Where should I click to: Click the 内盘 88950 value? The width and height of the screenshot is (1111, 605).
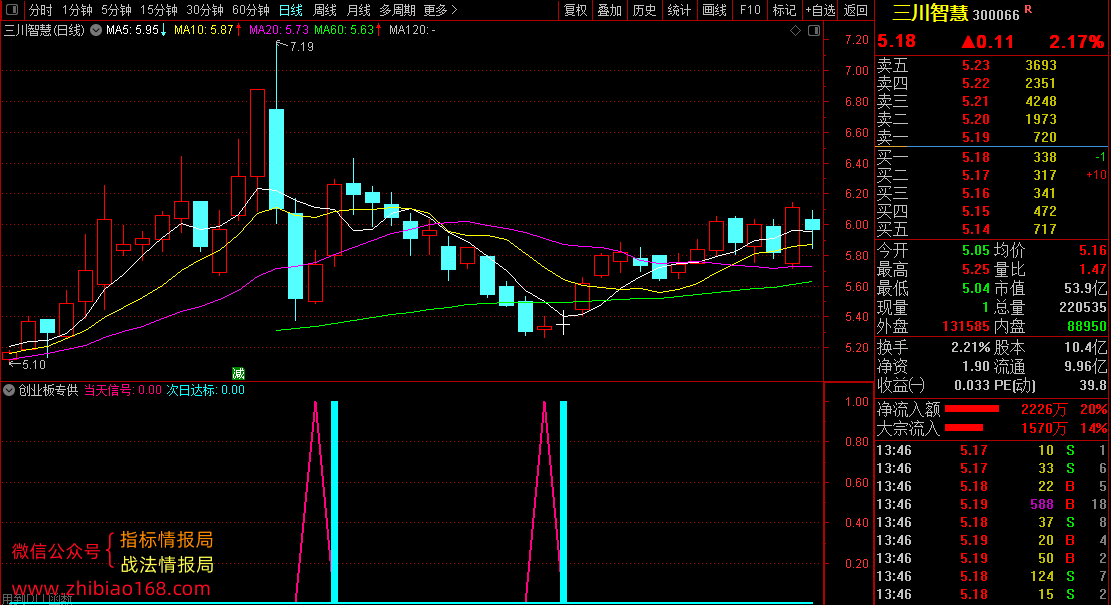coord(1086,327)
